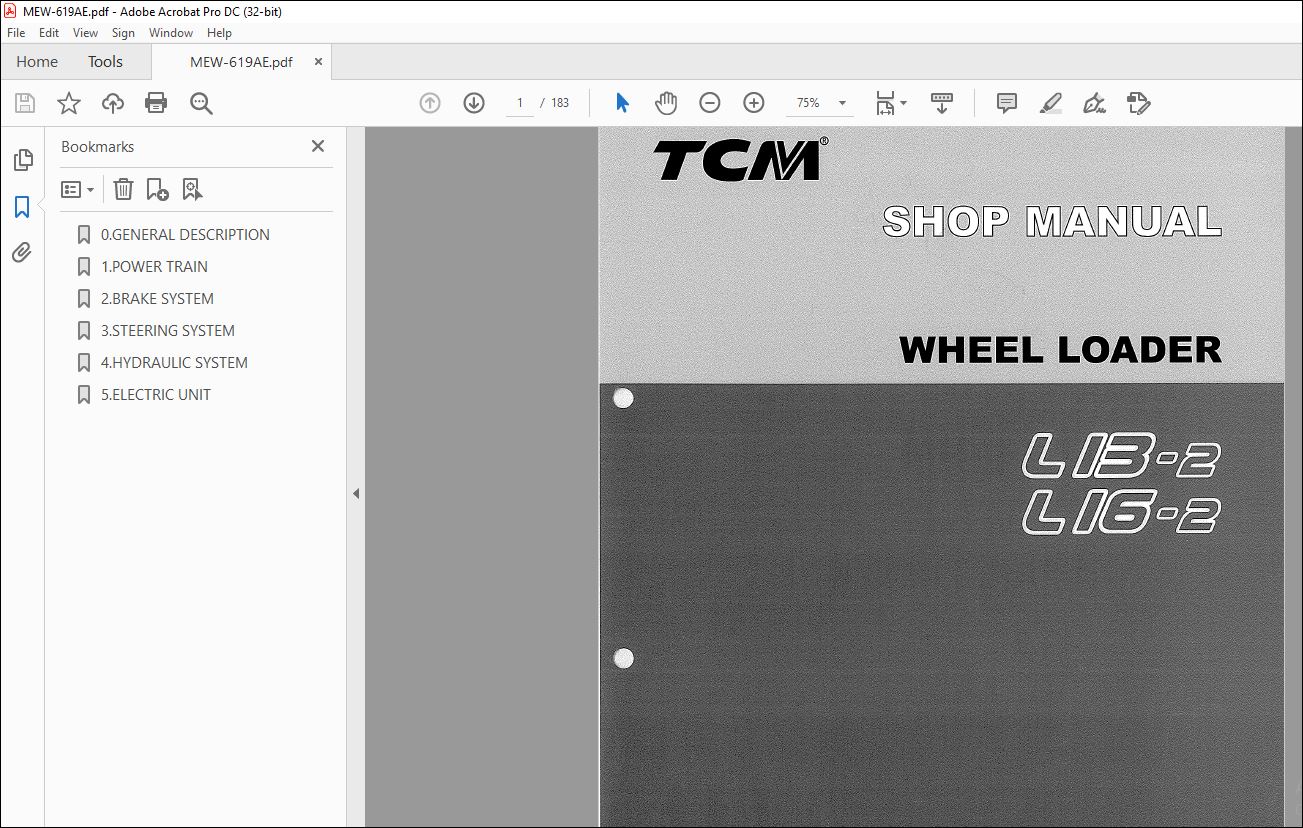1303x828 pixels.
Task: Add a comment sticky note
Action: [x=1007, y=103]
